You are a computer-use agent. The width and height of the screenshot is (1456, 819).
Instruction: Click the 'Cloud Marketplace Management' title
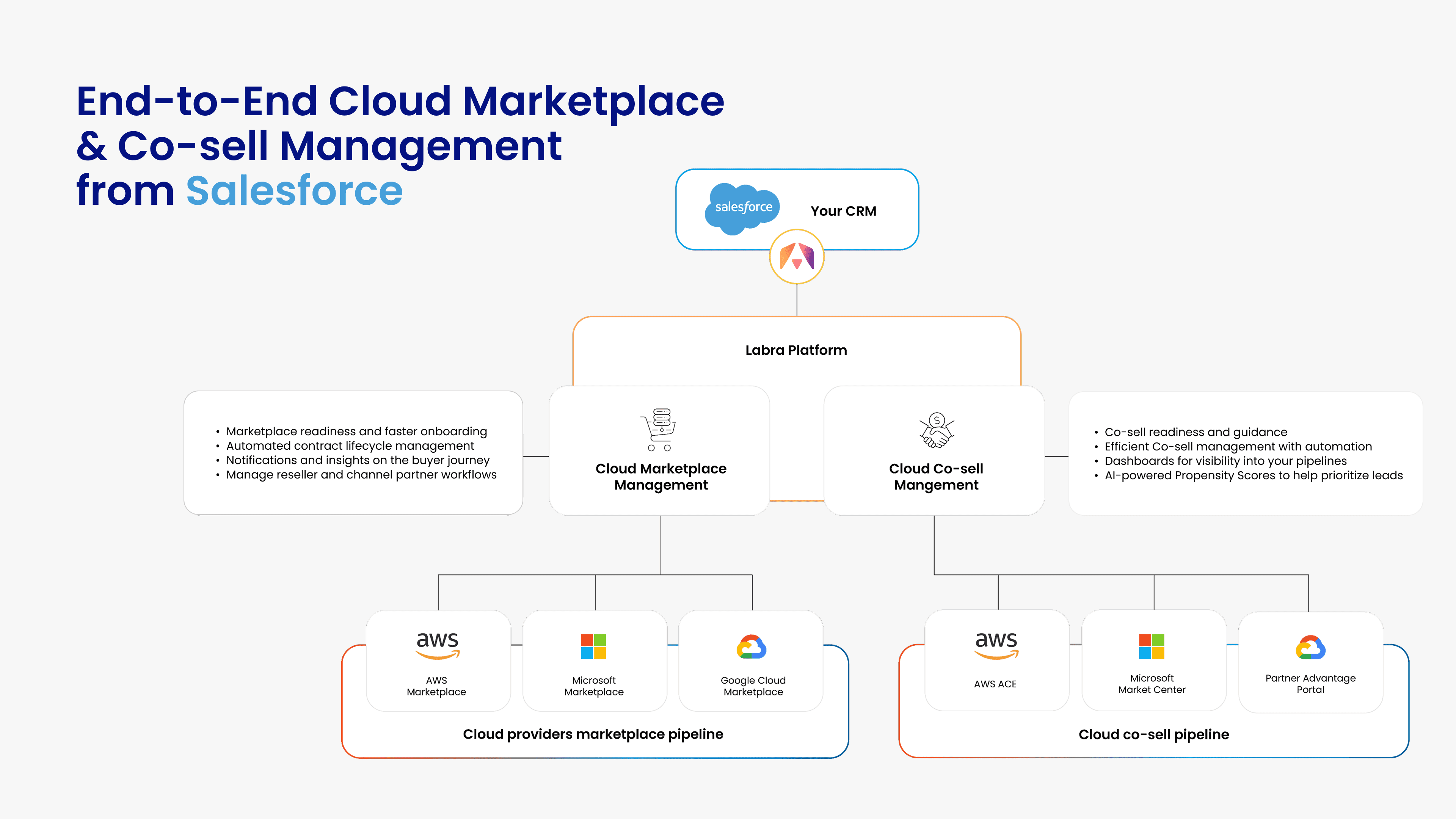tap(661, 477)
